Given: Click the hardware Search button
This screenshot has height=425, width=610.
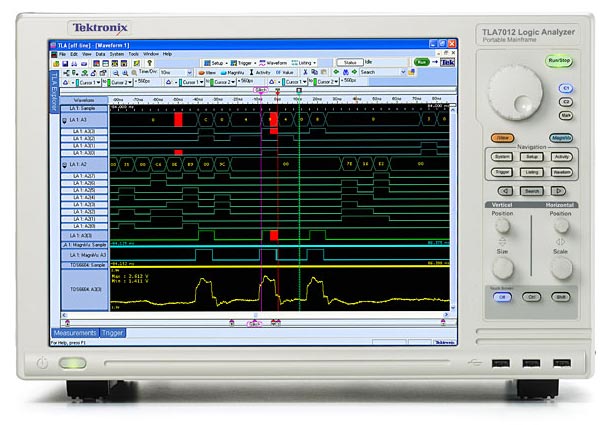Looking at the screenshot, I should (531, 191).
